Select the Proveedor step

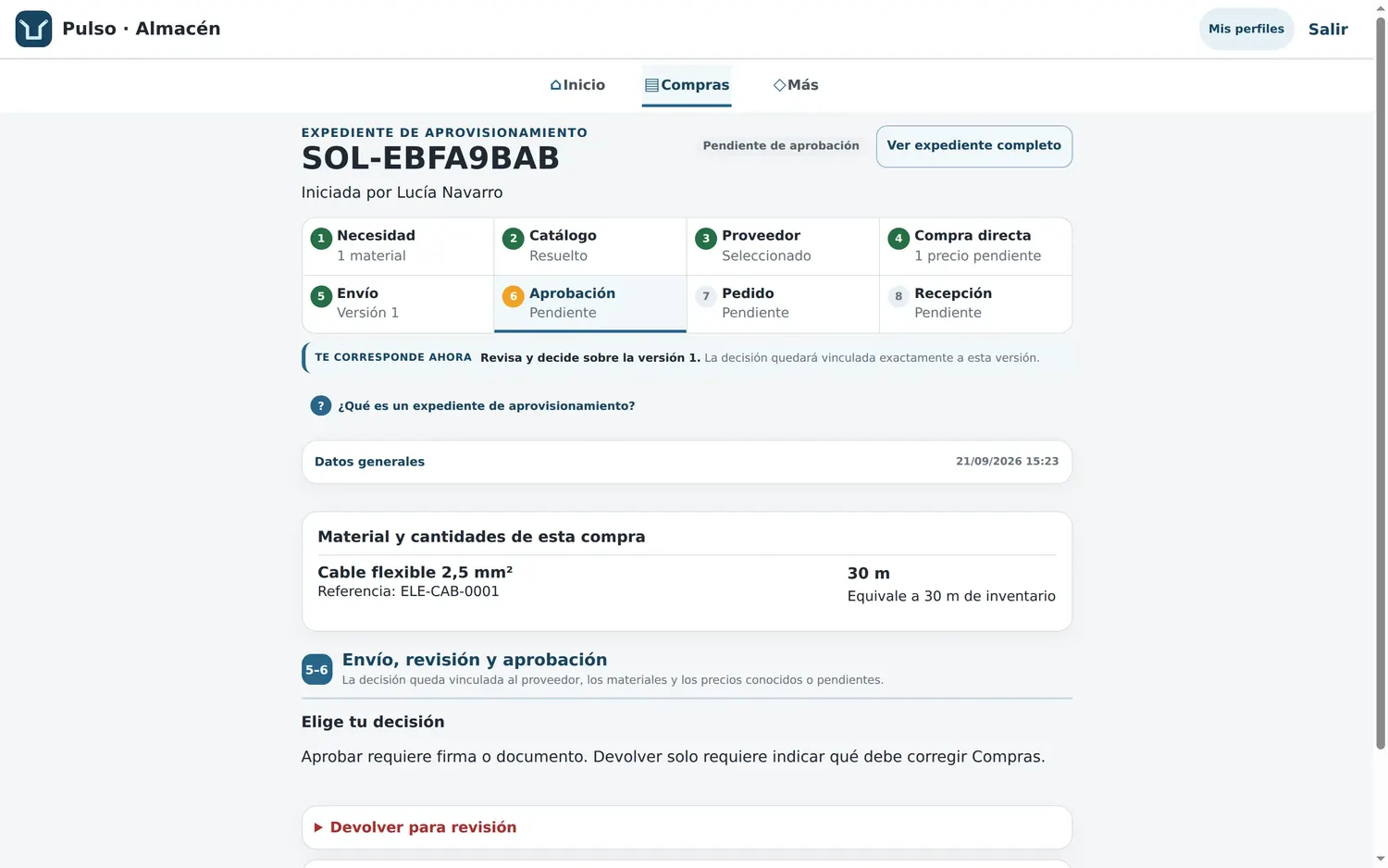point(783,246)
